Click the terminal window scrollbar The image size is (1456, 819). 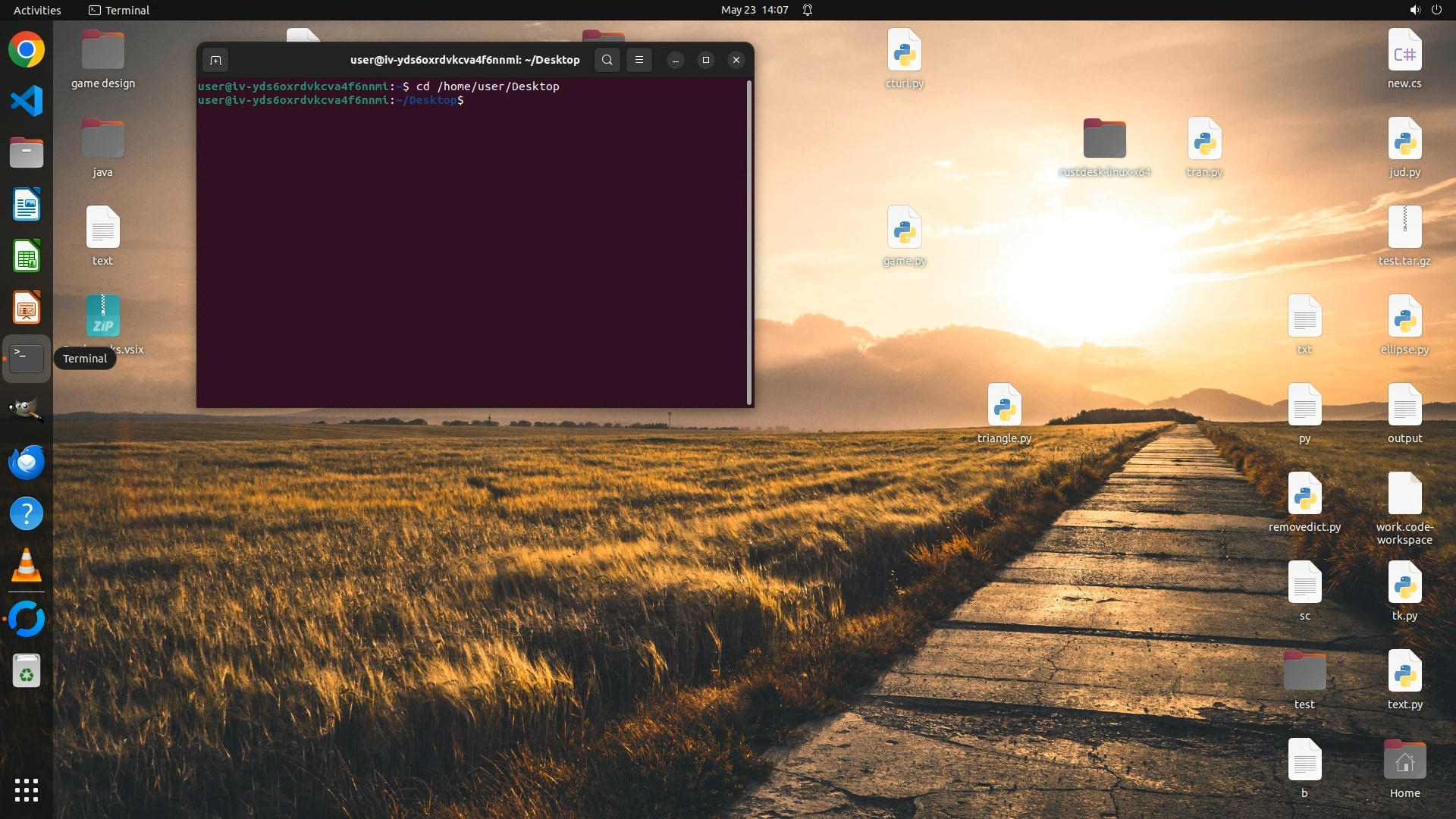[749, 243]
